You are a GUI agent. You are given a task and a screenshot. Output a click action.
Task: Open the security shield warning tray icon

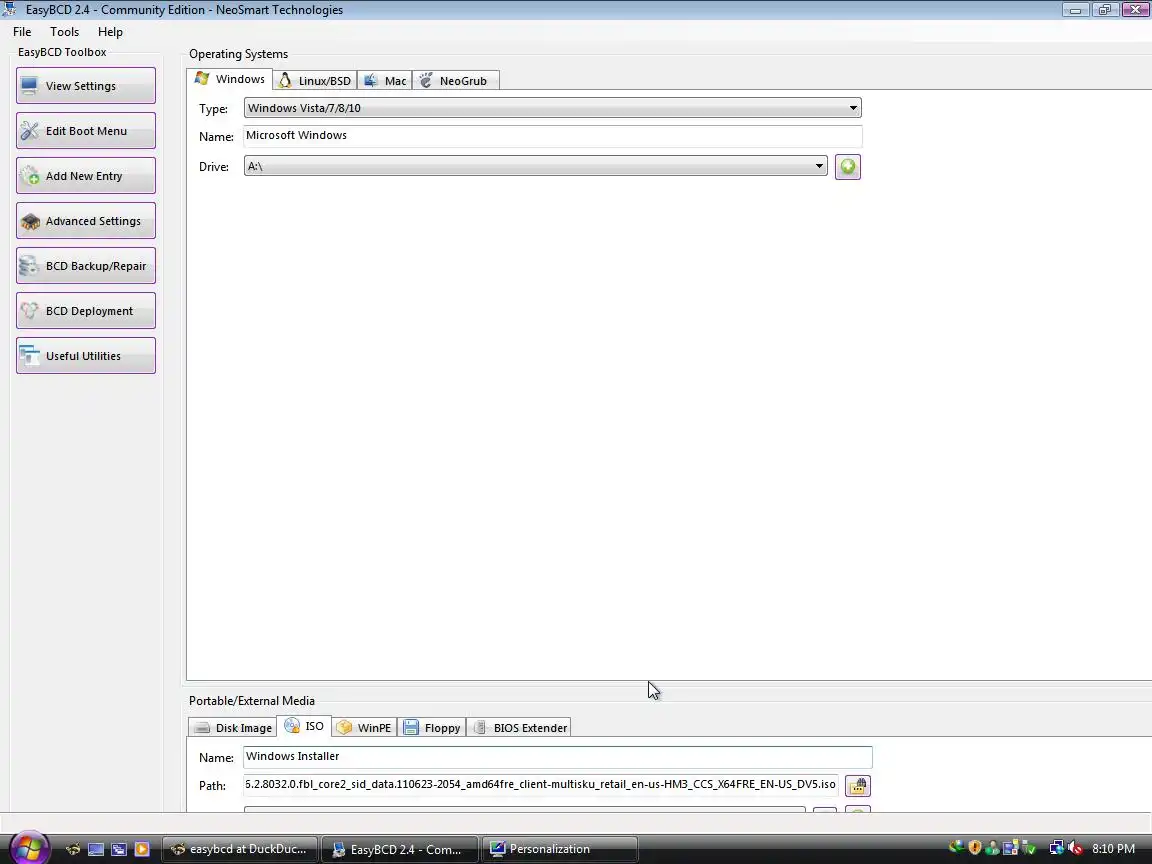(975, 848)
